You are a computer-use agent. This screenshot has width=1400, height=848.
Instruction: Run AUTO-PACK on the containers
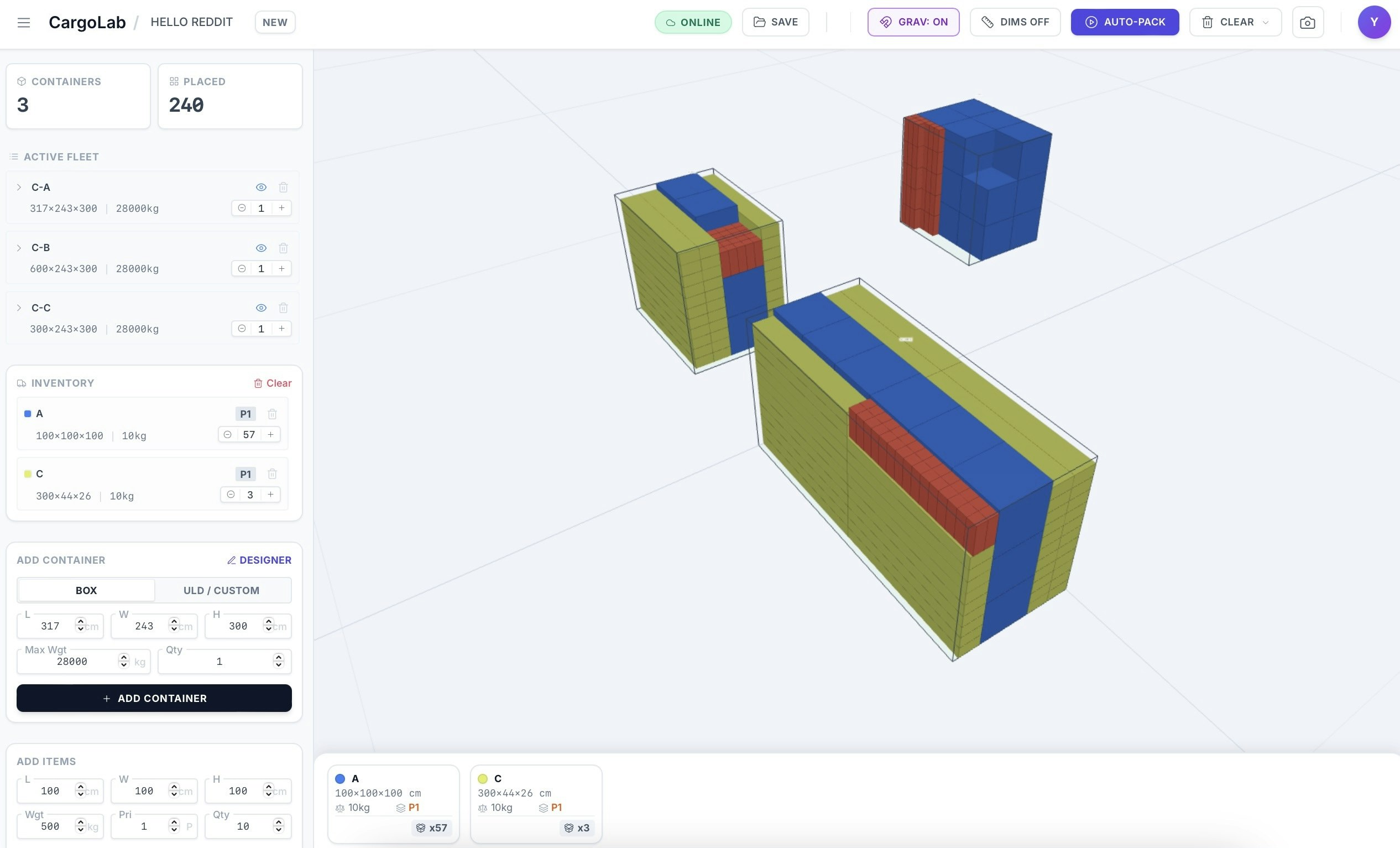tap(1125, 22)
